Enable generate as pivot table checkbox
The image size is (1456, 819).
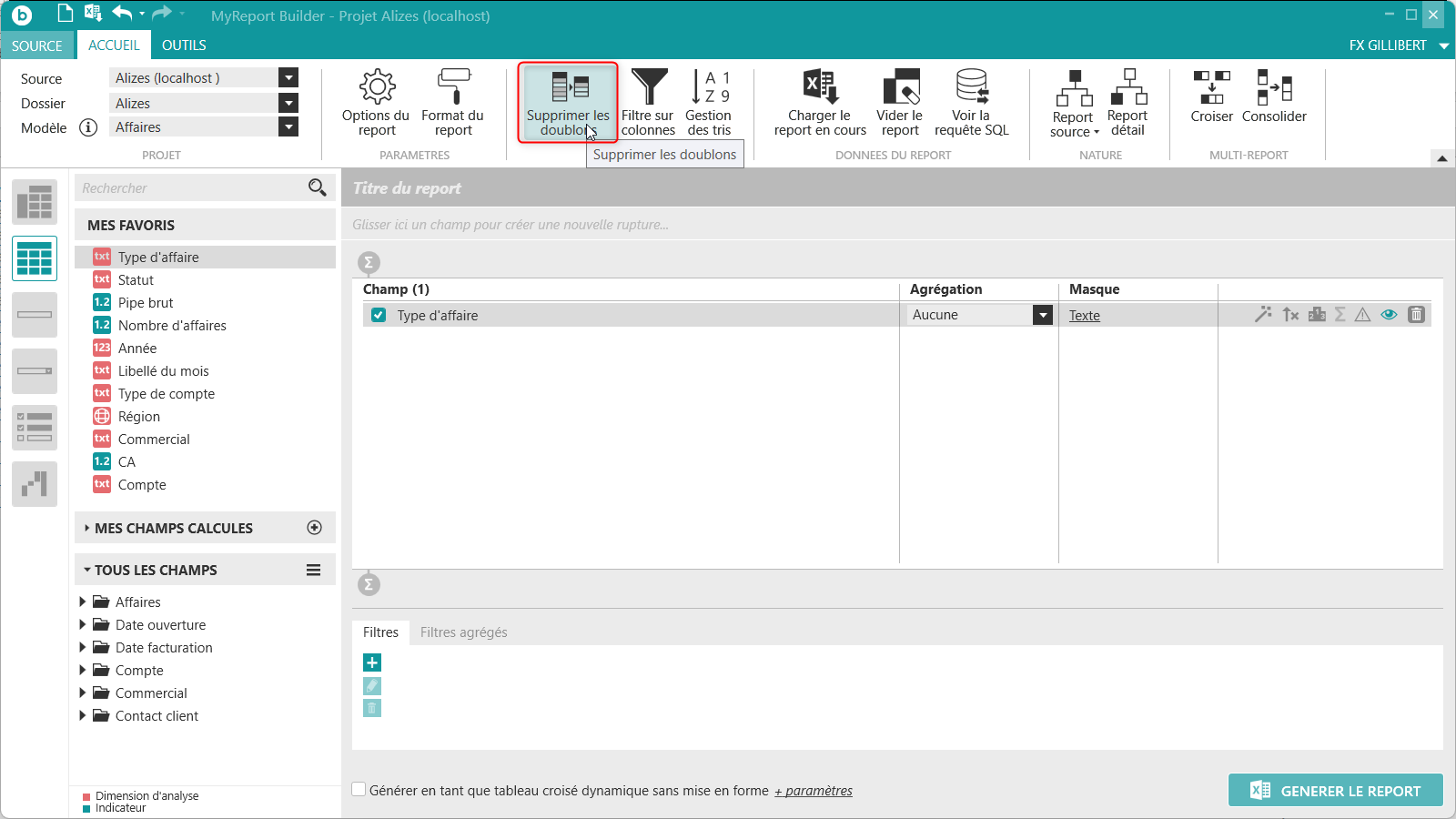pyautogui.click(x=359, y=790)
